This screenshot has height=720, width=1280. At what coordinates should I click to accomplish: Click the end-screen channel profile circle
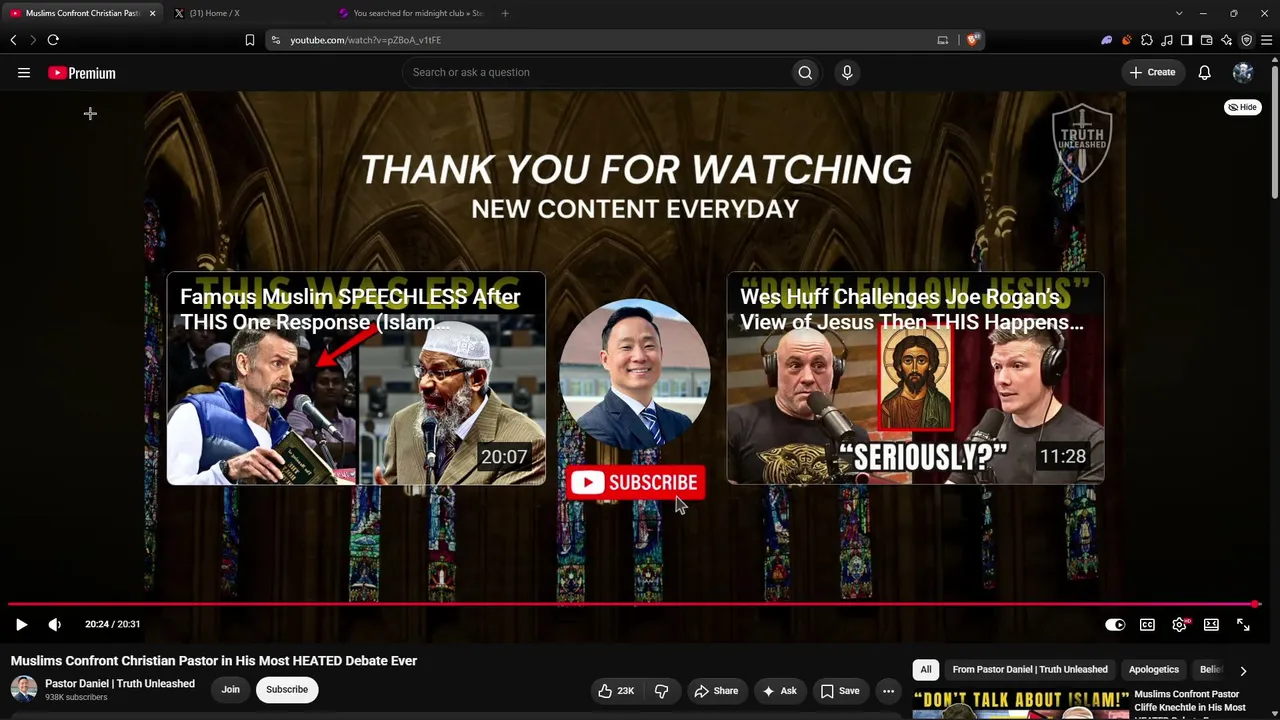pyautogui.click(x=635, y=374)
